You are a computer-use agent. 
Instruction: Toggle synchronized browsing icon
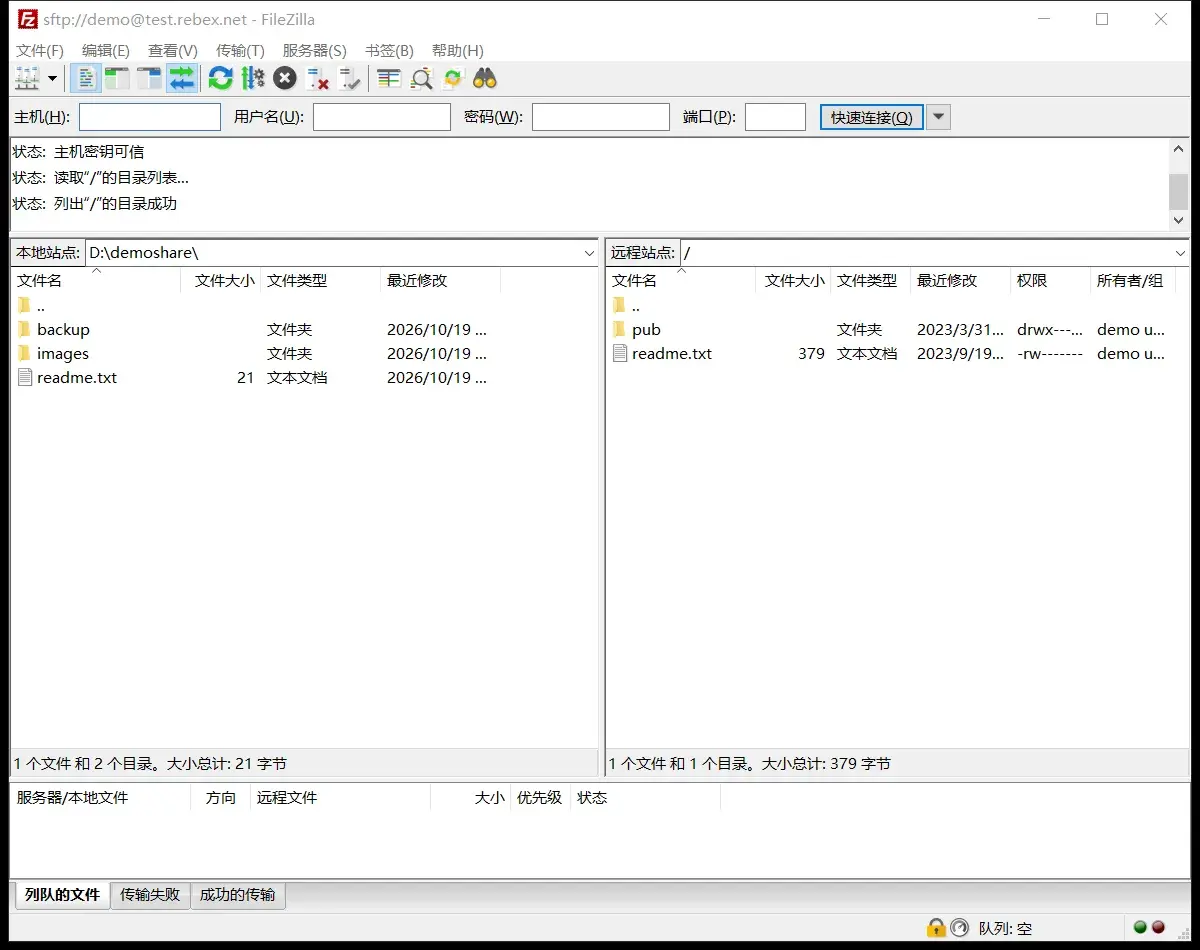pyautogui.click(x=453, y=78)
